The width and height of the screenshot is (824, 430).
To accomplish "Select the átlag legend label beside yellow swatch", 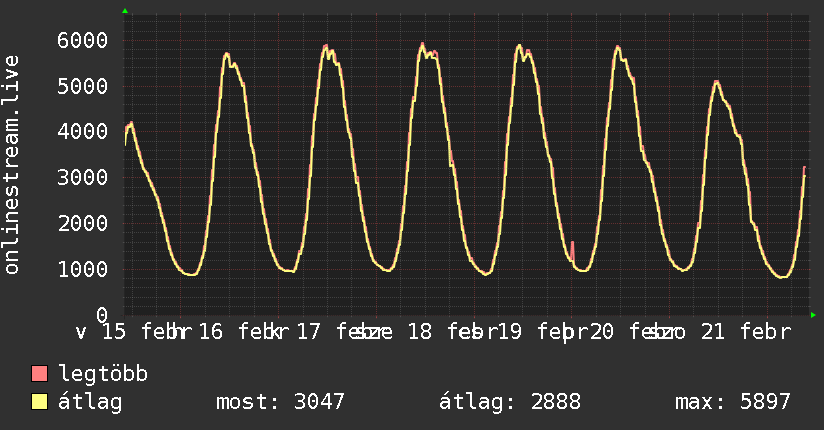I will (90, 402).
